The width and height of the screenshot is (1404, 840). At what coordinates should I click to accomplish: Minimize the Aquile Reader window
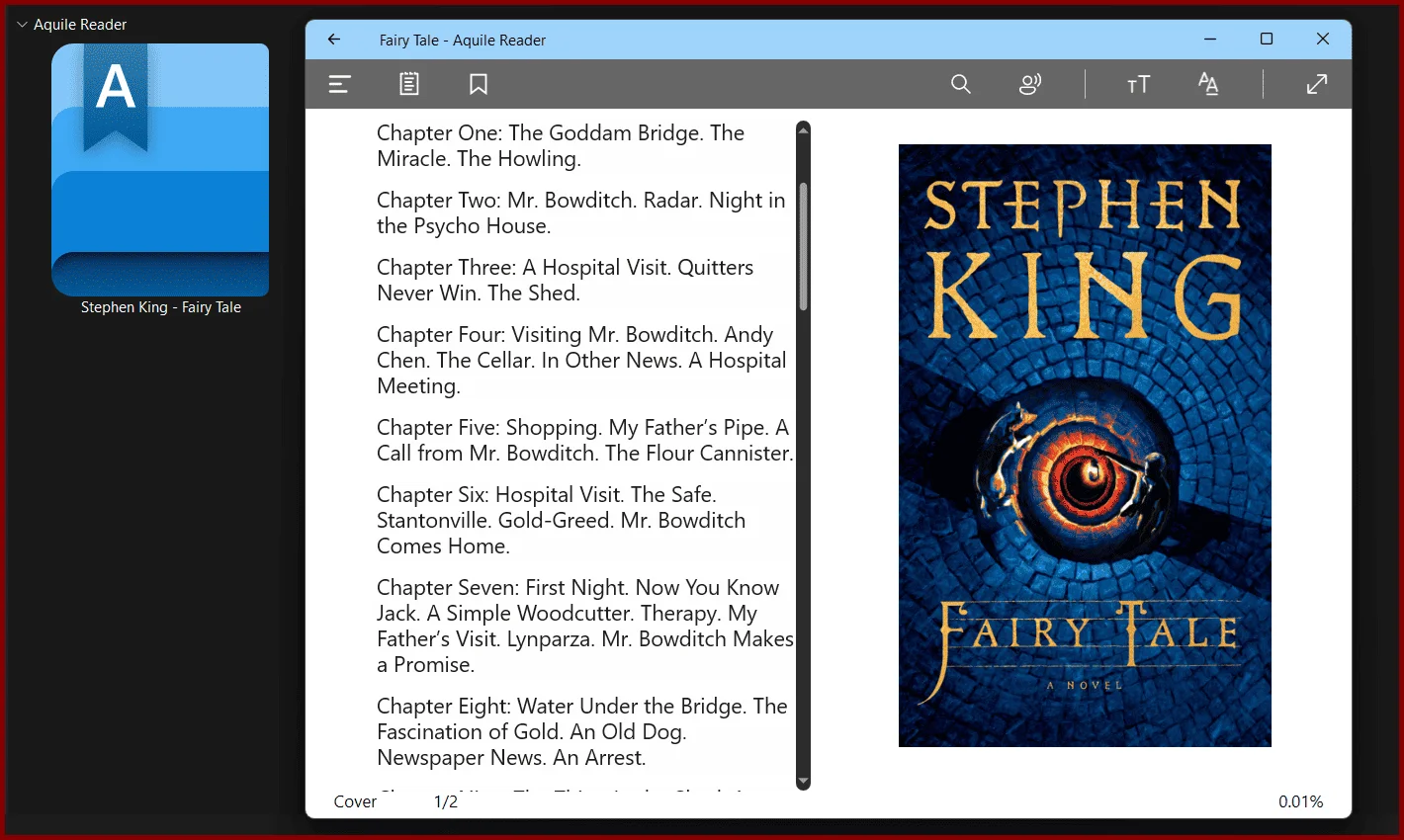pos(1210,40)
